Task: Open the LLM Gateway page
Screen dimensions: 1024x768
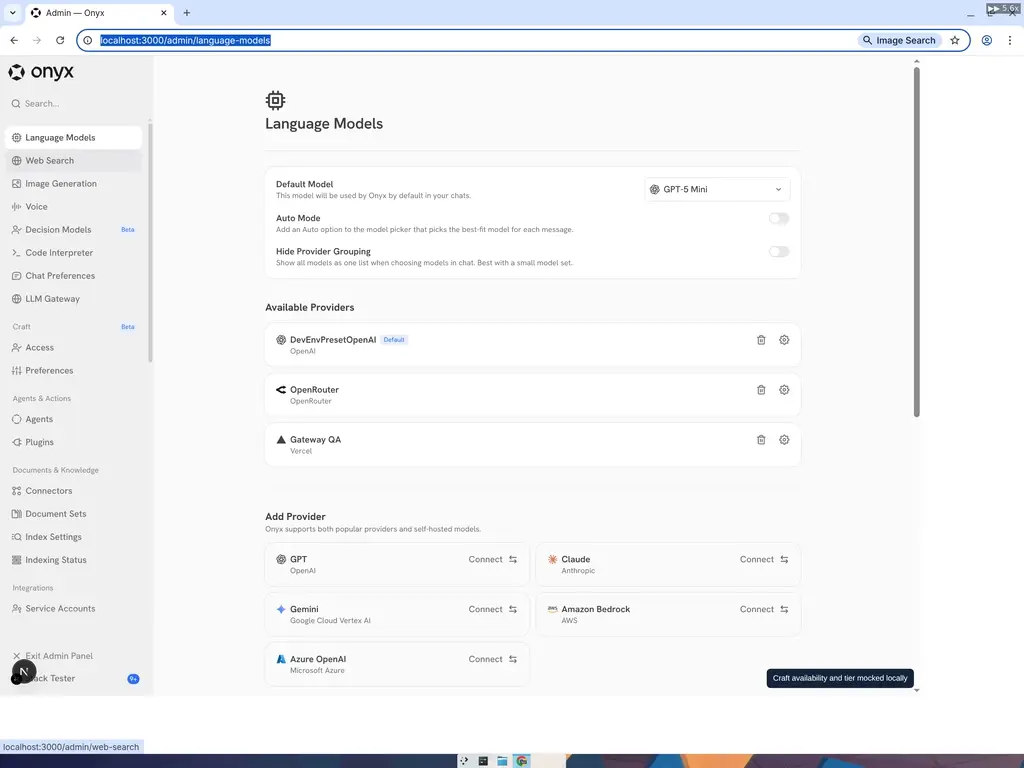Action: pos(74,298)
